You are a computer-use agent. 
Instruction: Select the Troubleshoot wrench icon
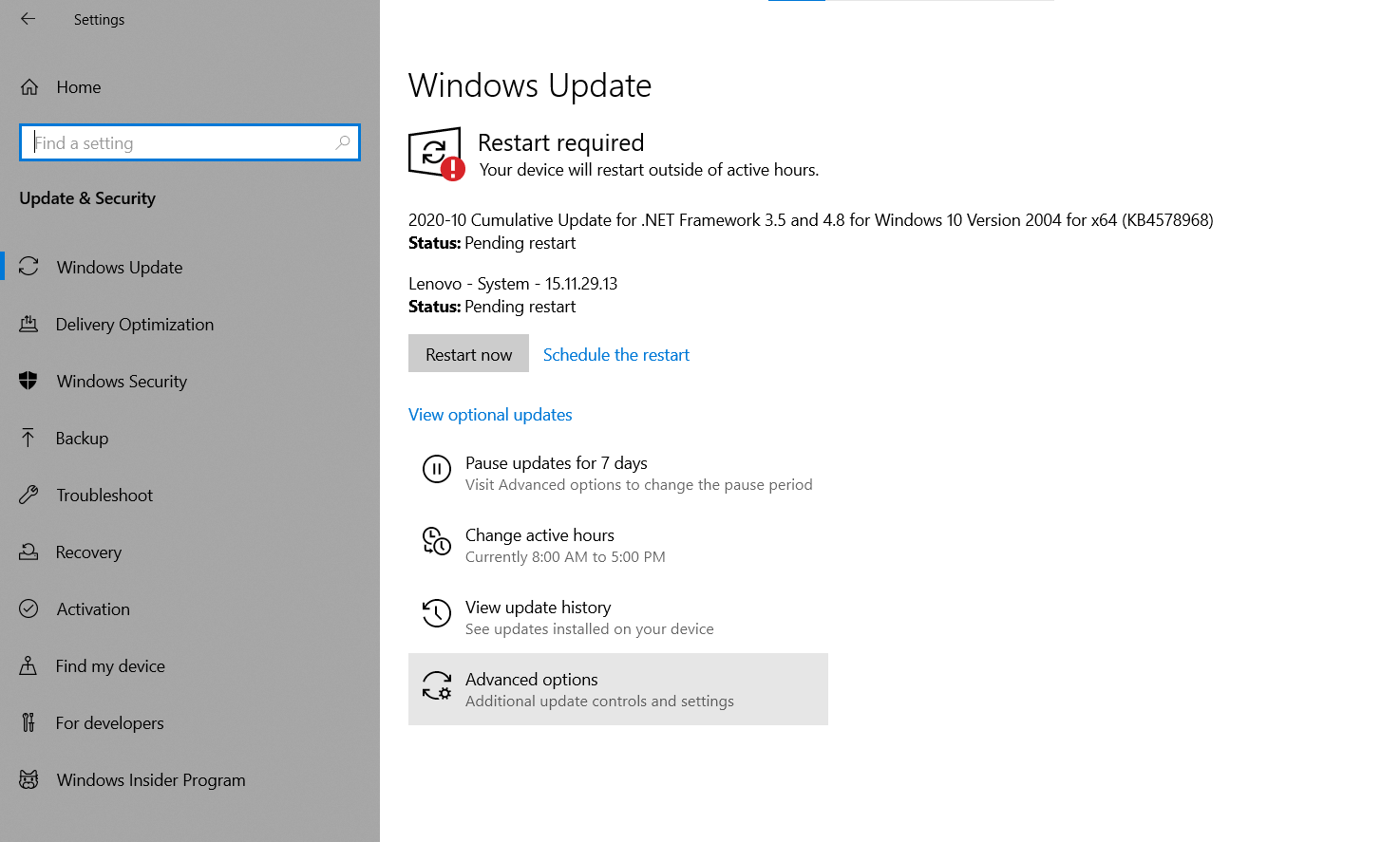pos(28,495)
